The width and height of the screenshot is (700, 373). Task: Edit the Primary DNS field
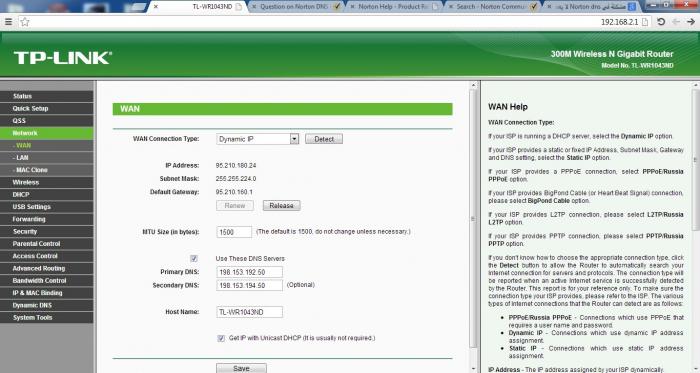(249, 272)
